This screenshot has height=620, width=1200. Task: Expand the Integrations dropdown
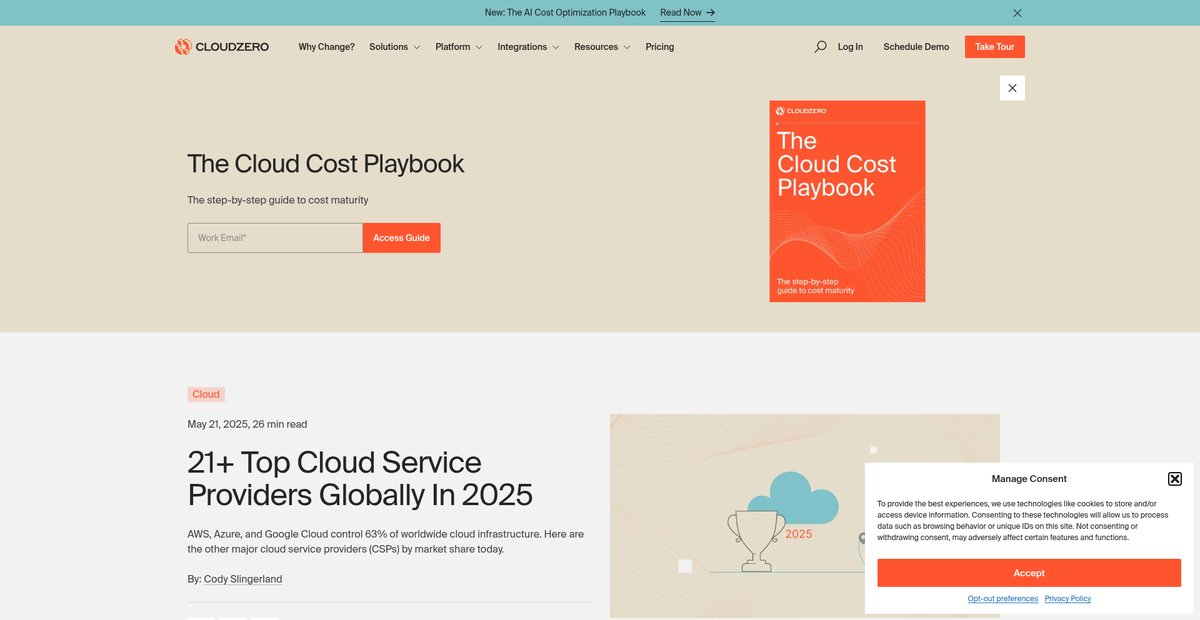[528, 47]
